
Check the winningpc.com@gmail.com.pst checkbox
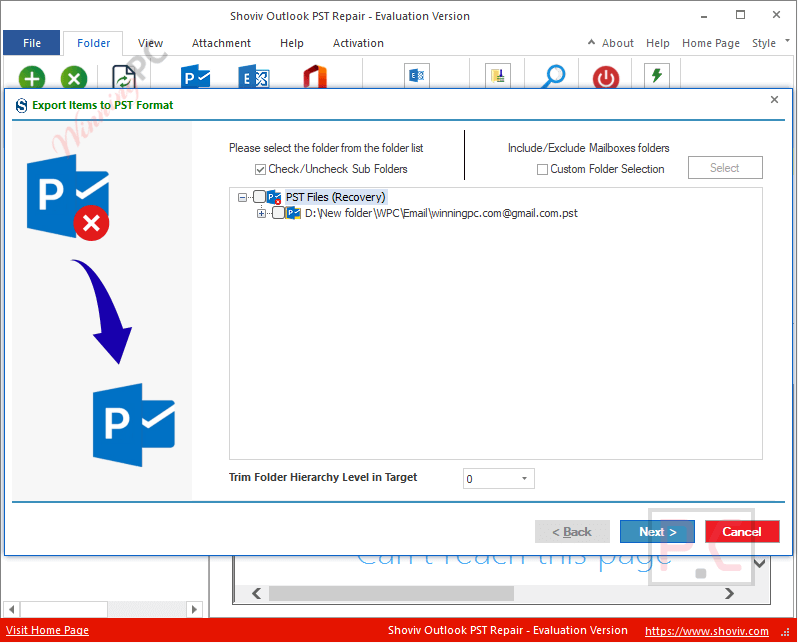tap(278, 213)
